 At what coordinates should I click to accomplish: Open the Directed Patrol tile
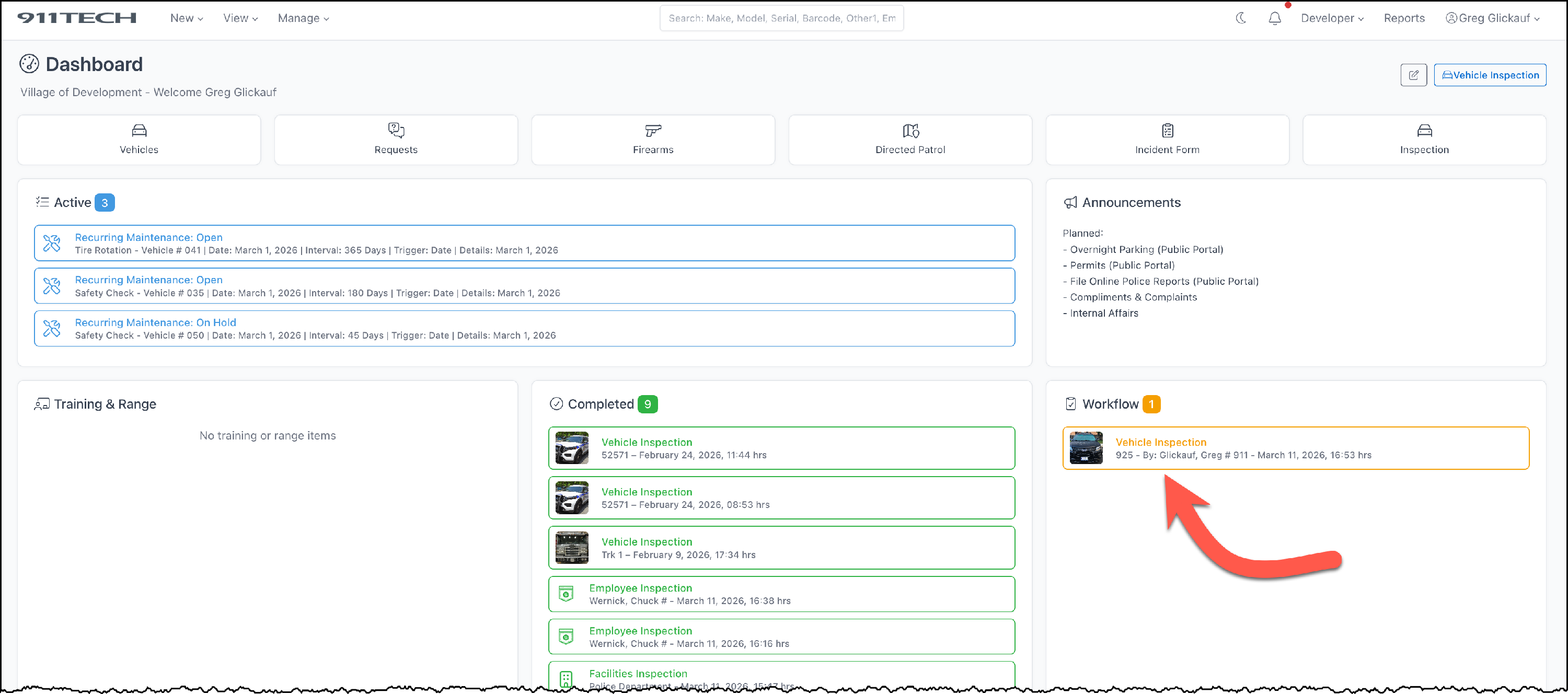(x=909, y=140)
